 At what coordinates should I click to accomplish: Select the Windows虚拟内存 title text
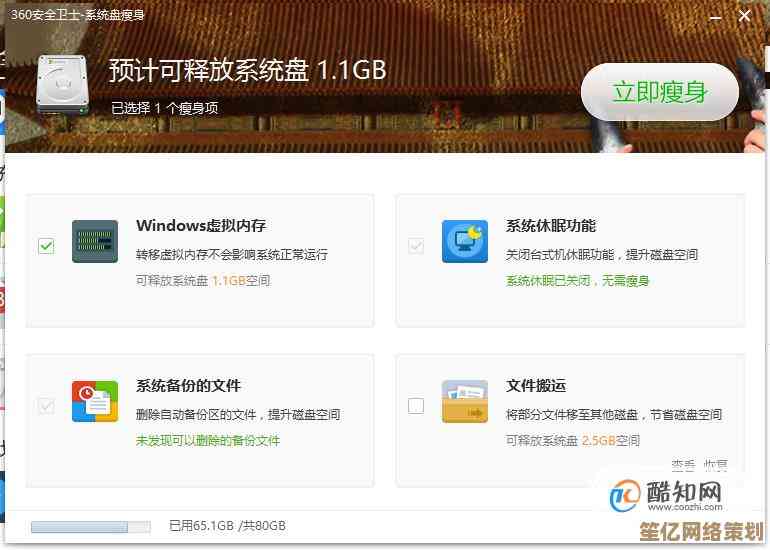[201, 226]
